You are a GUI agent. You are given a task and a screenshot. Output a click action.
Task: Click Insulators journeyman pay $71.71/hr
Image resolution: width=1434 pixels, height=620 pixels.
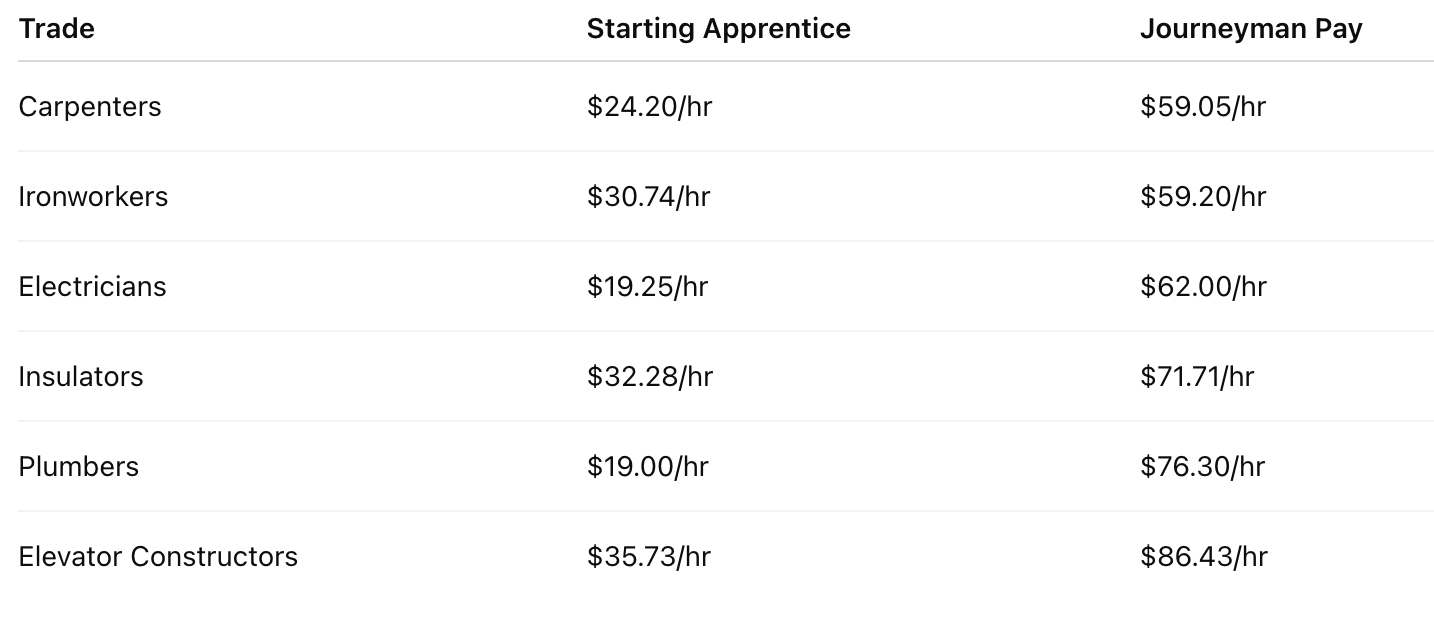1196,377
